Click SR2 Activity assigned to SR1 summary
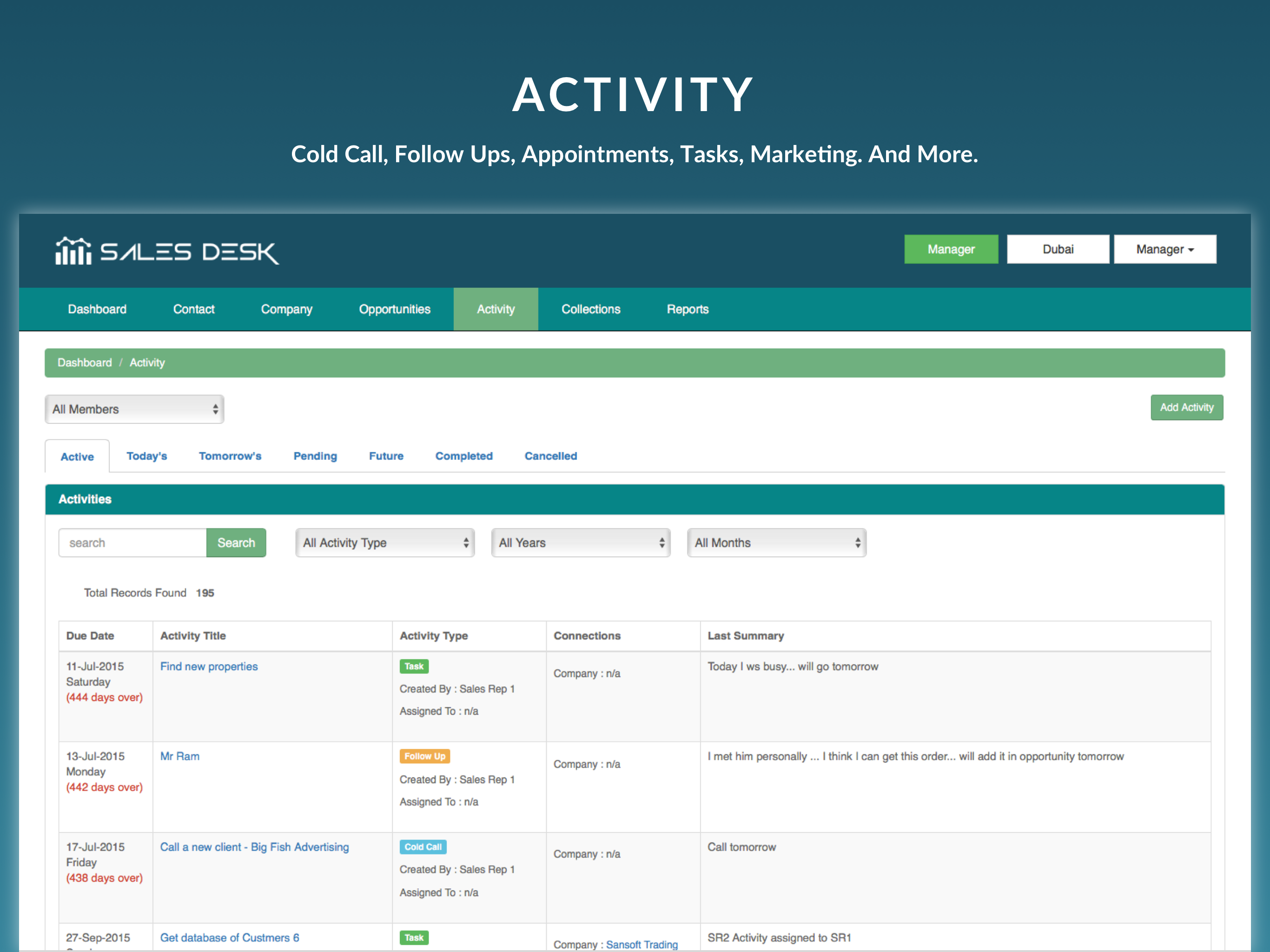Screen dimensions: 1270x952 pyautogui.click(x=779, y=938)
